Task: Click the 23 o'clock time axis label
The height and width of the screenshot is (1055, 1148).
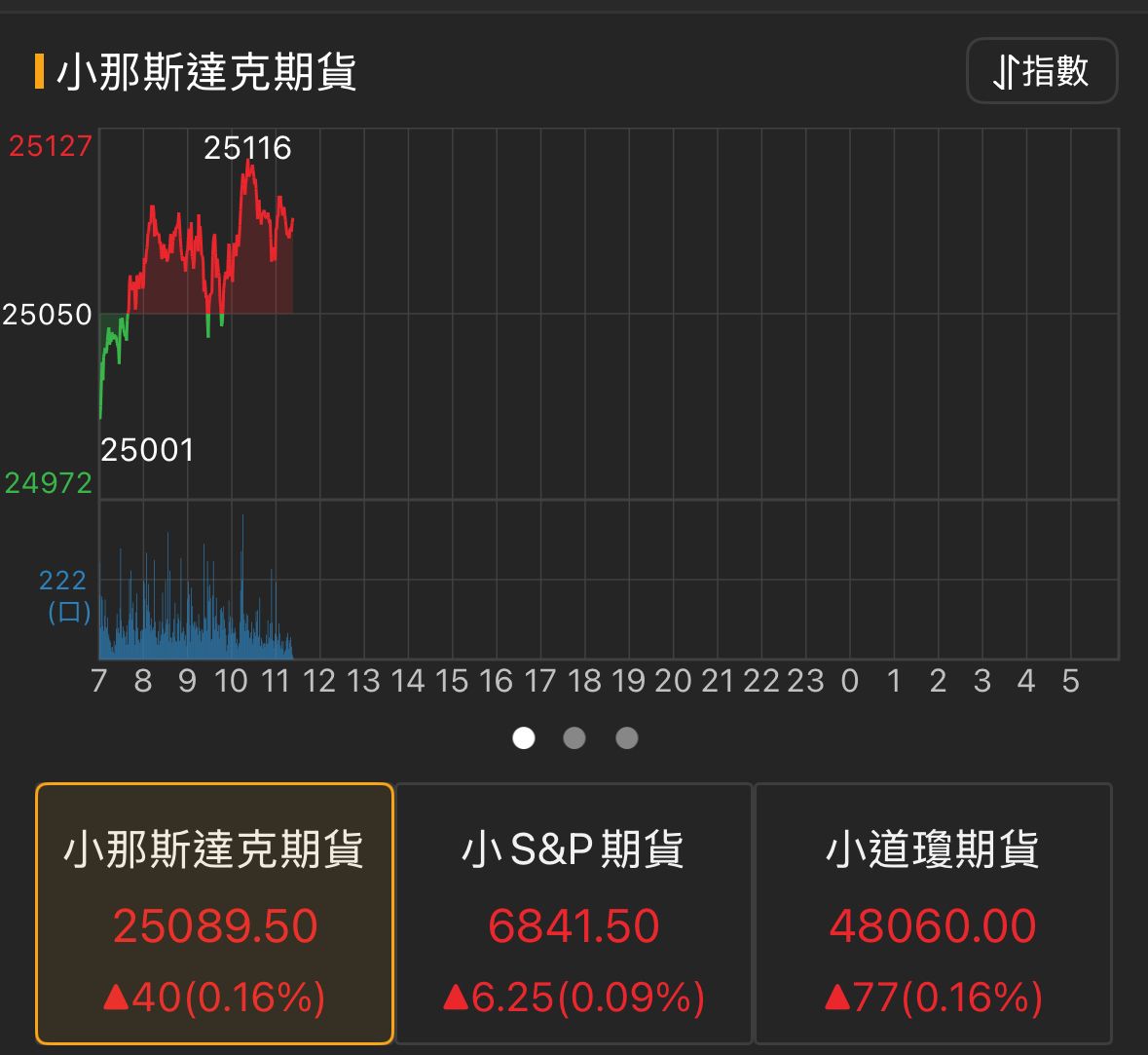Action: pyautogui.click(x=805, y=681)
